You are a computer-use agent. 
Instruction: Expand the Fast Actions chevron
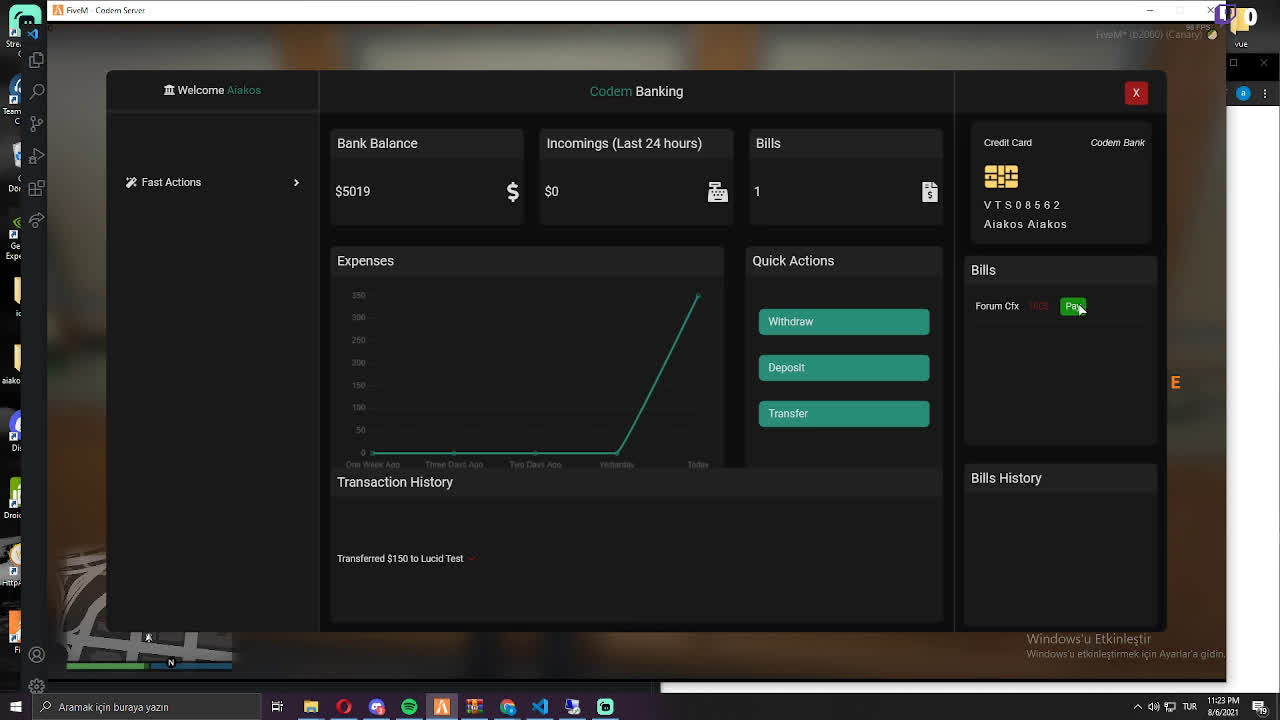[296, 183]
